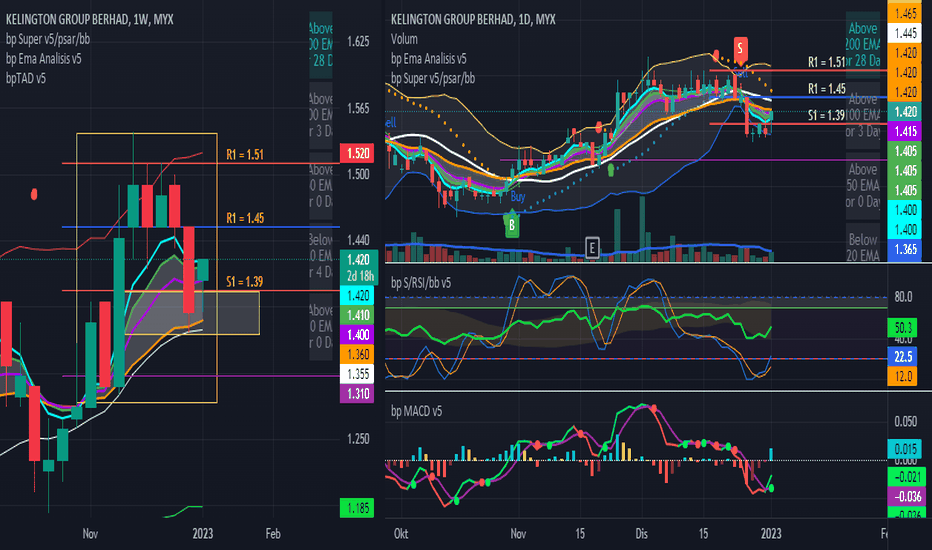Select bp Ema Analisis v5 on weekly chart
Viewport: 932px width, 550px height.
43,59
